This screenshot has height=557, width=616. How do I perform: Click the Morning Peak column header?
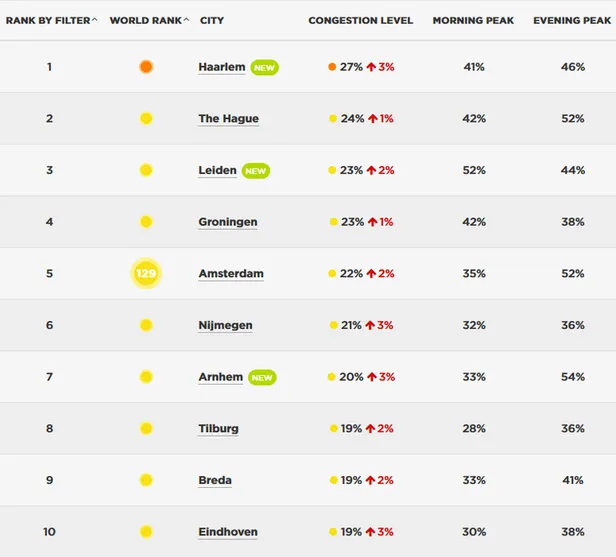tap(474, 21)
